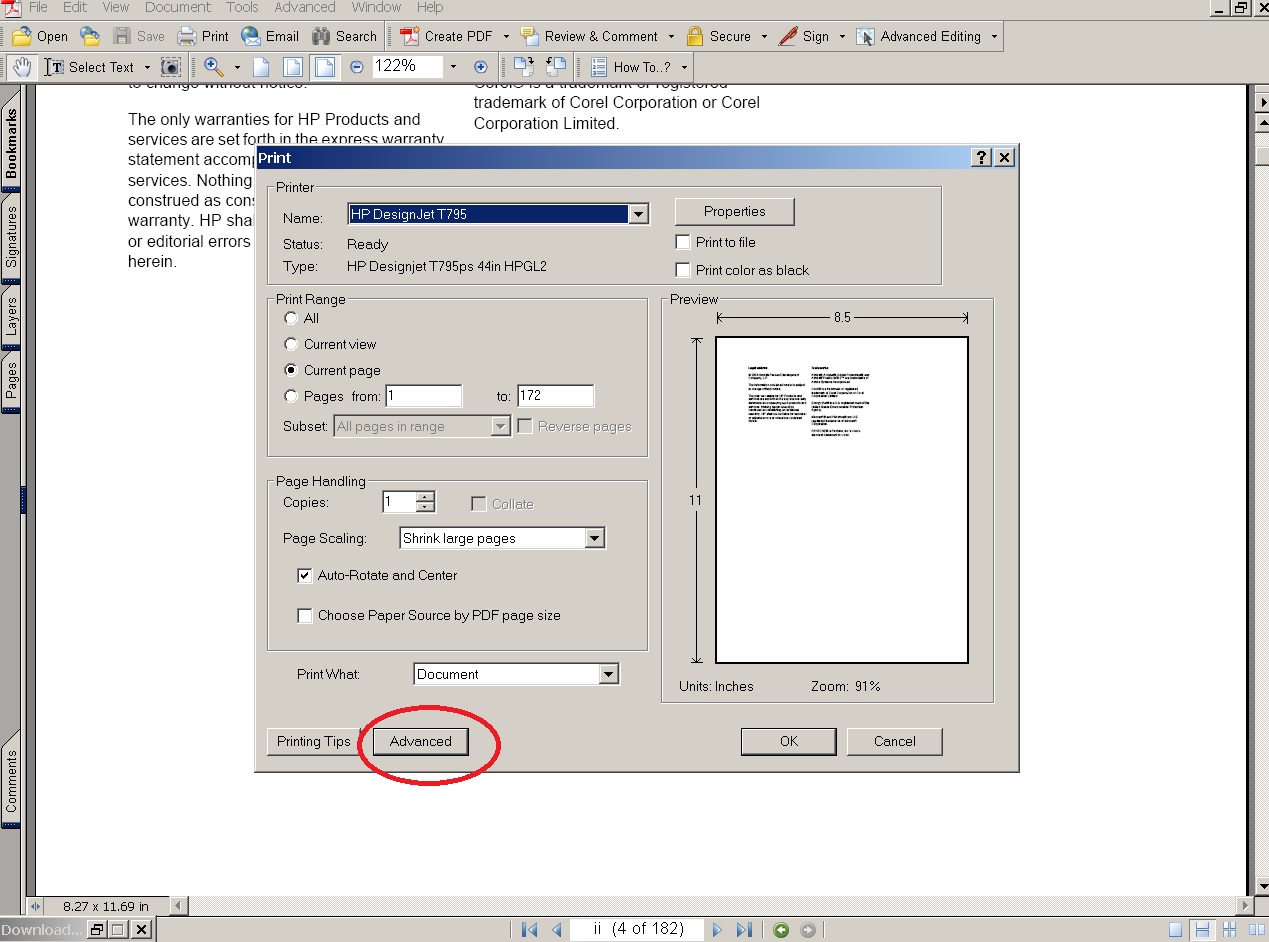
Task: Click the Sign pen toolbar button
Action: 804,36
